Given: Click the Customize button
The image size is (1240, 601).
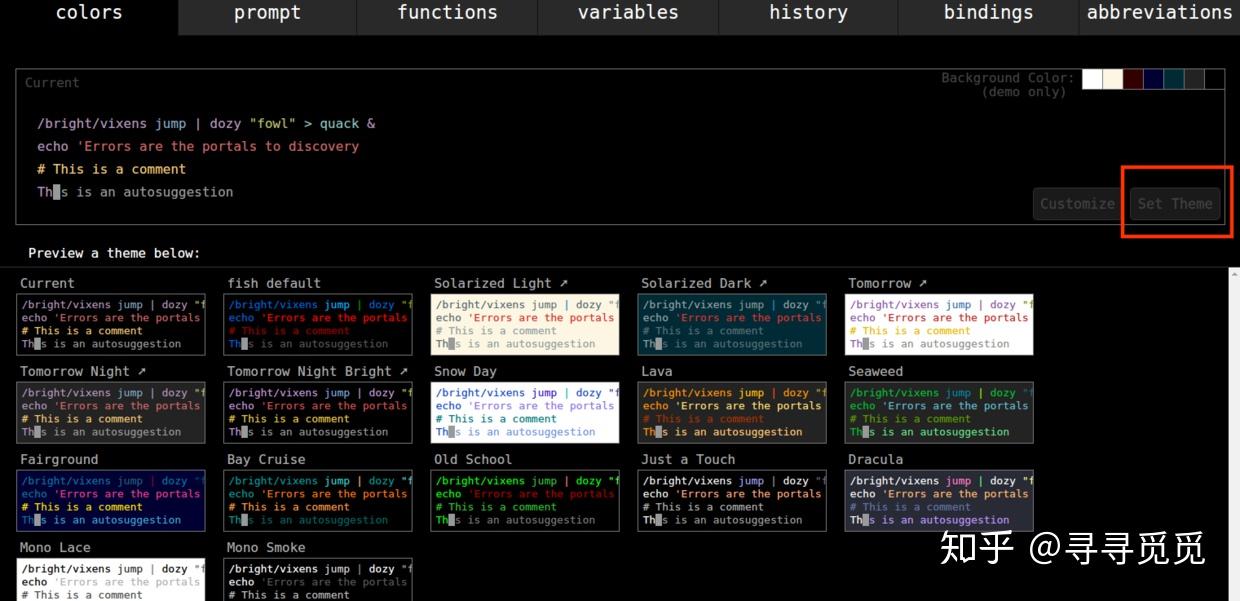Looking at the screenshot, I should [x=1077, y=204].
